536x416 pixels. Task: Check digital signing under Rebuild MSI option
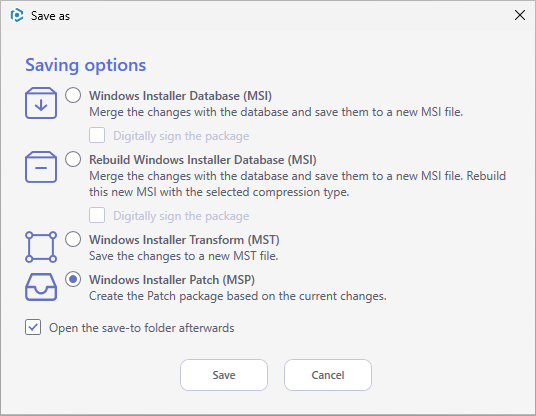[x=97, y=215]
